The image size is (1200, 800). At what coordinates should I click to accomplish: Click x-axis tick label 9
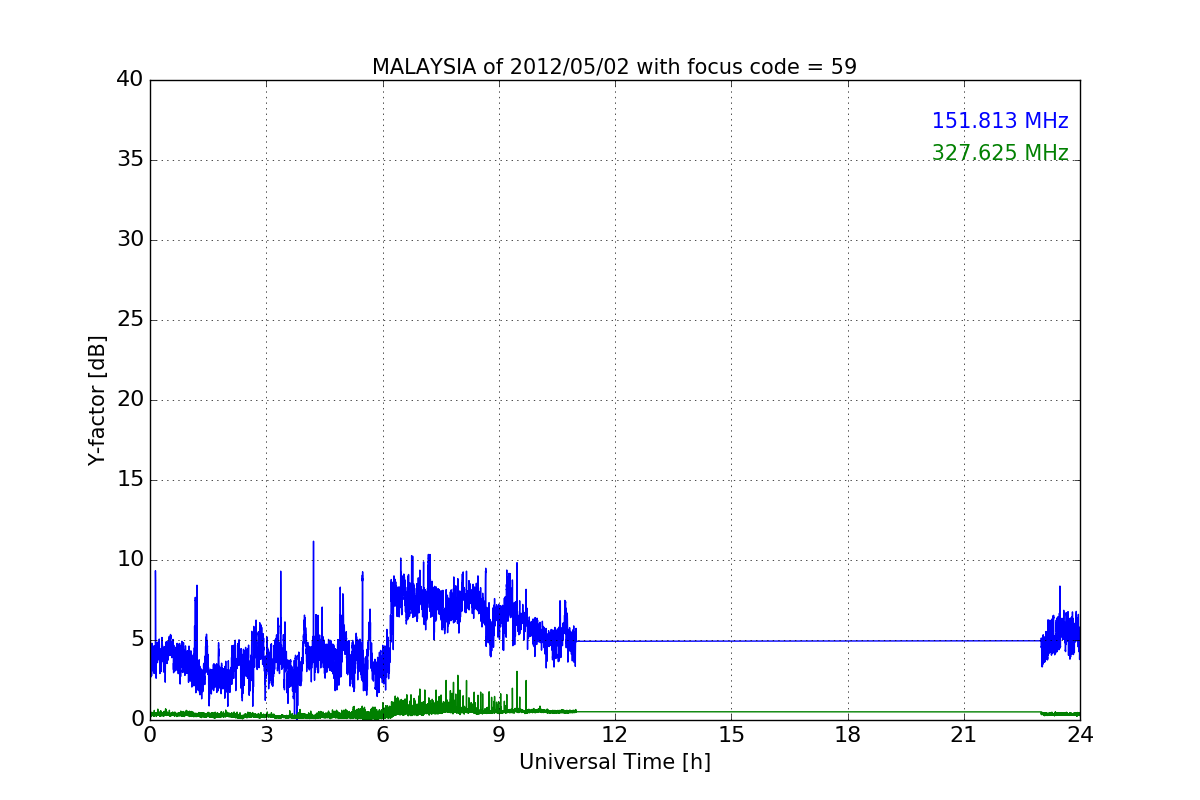[499, 735]
